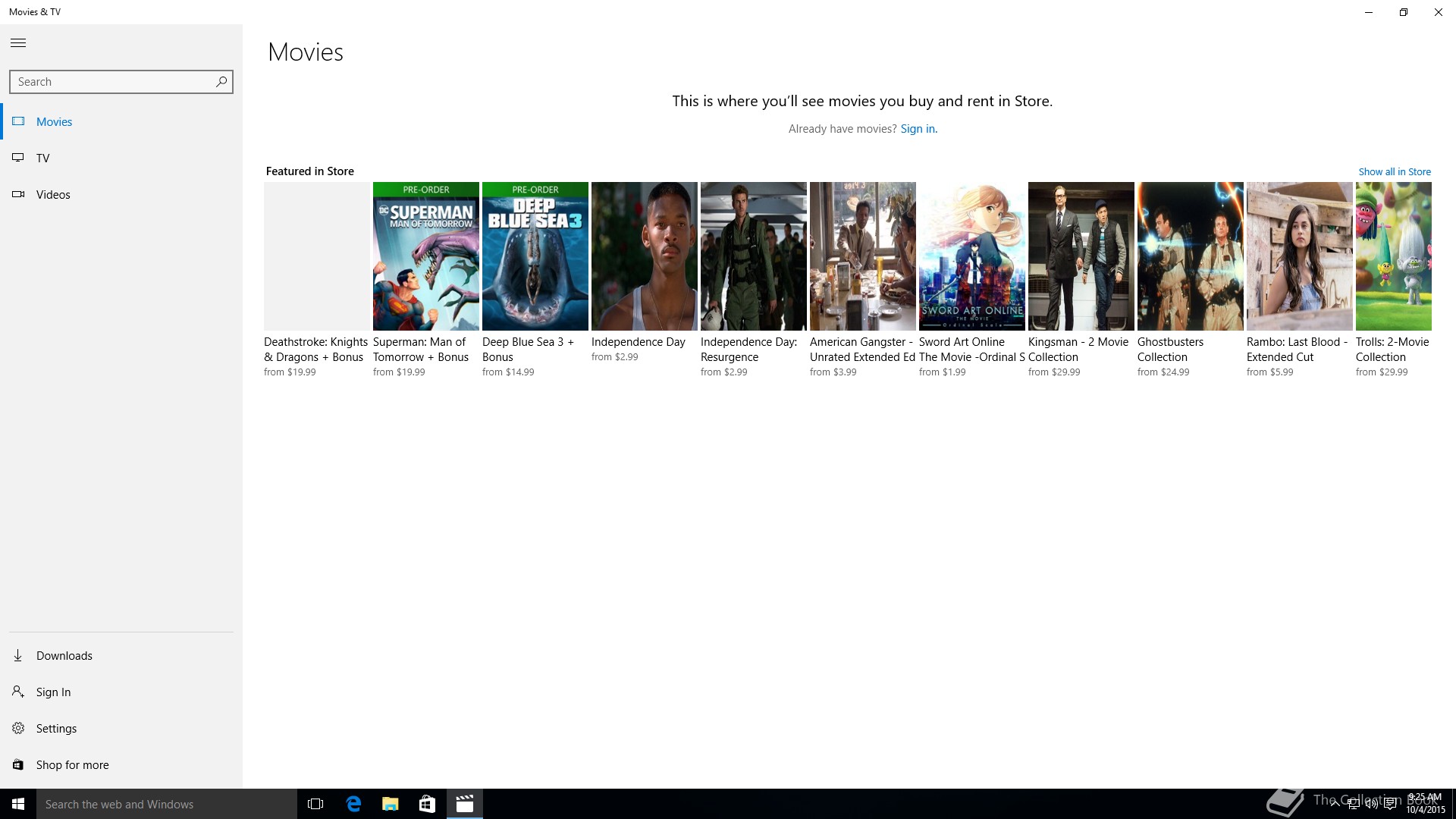Click 'Deep Blue Sea 3 + Bonus' title
This screenshot has width=1456, height=819.
[528, 350]
